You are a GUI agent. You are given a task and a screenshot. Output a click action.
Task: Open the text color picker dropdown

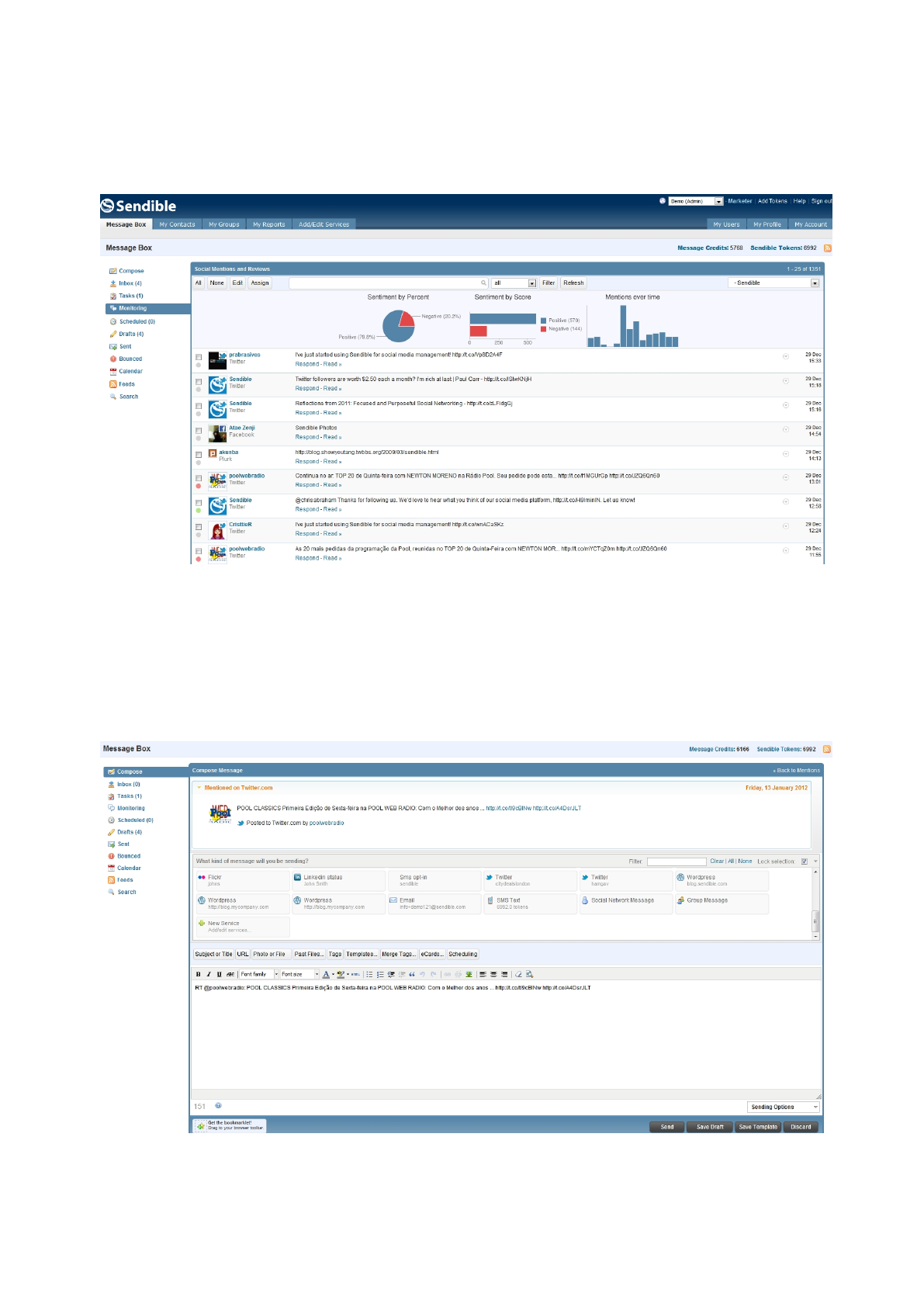coord(333,974)
